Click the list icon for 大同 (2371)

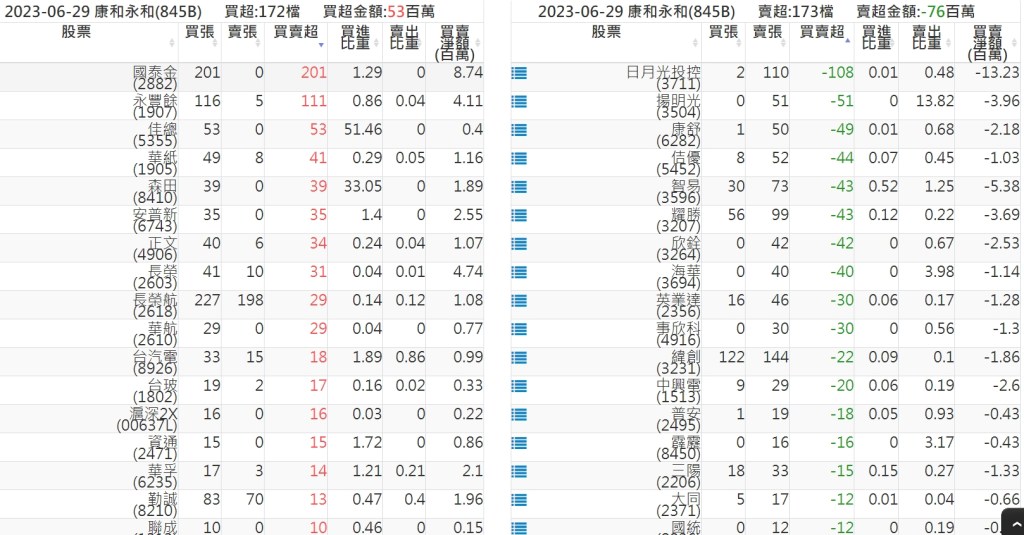click(x=519, y=499)
